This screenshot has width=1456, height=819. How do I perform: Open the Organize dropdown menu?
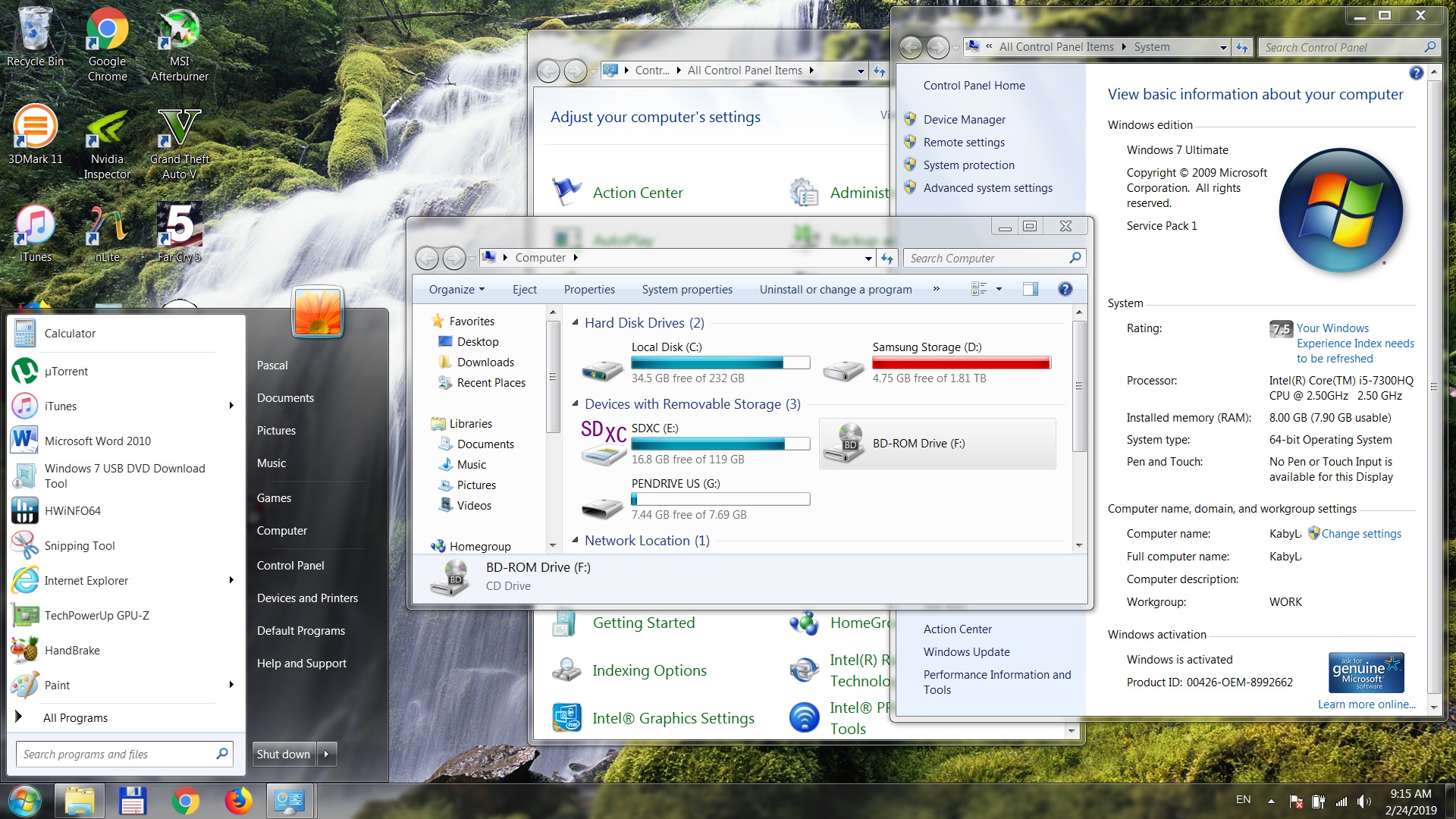coord(457,289)
